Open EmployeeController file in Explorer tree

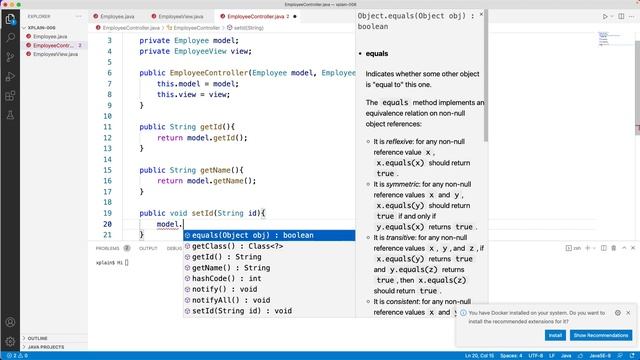click(53, 45)
